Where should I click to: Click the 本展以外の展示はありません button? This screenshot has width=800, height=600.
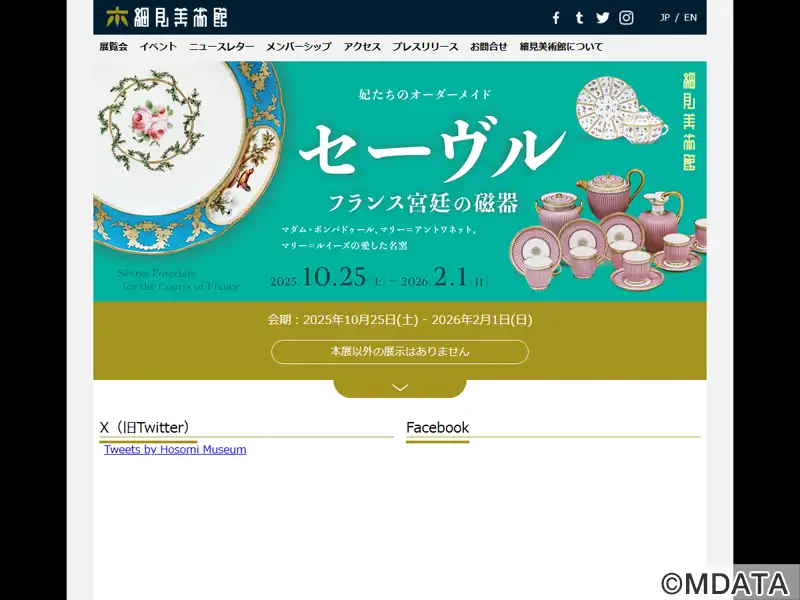tap(400, 352)
